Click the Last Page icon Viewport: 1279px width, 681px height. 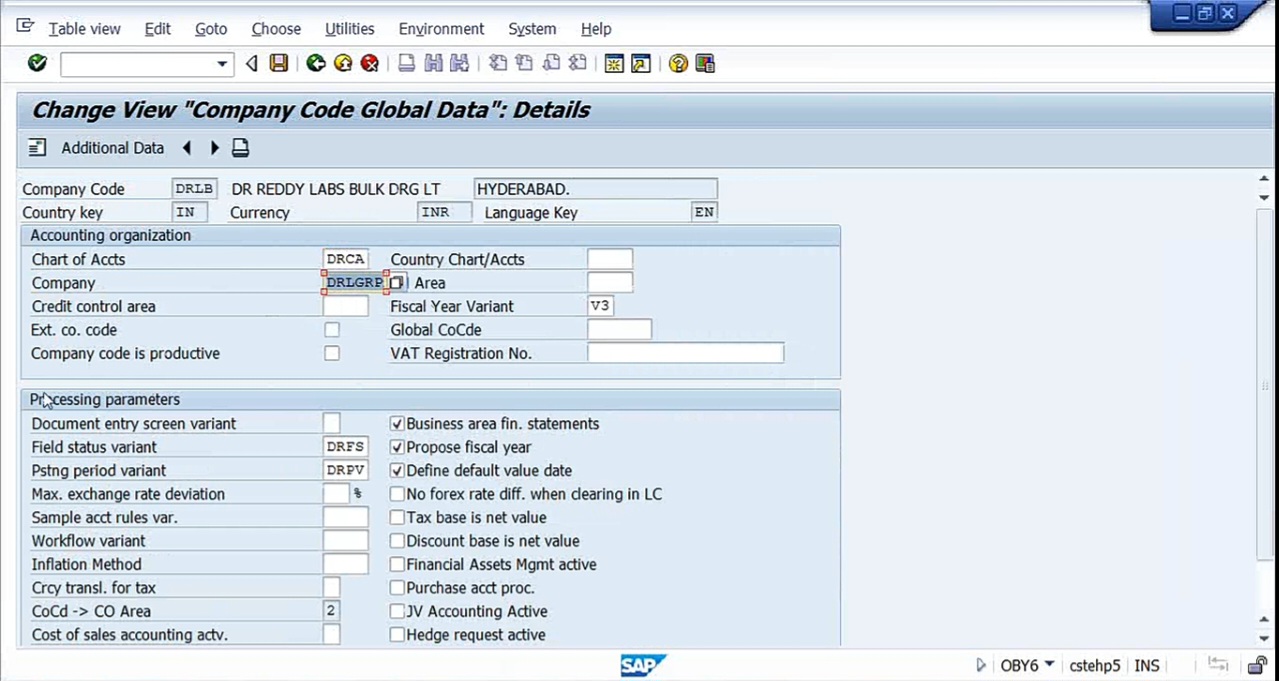[578, 64]
